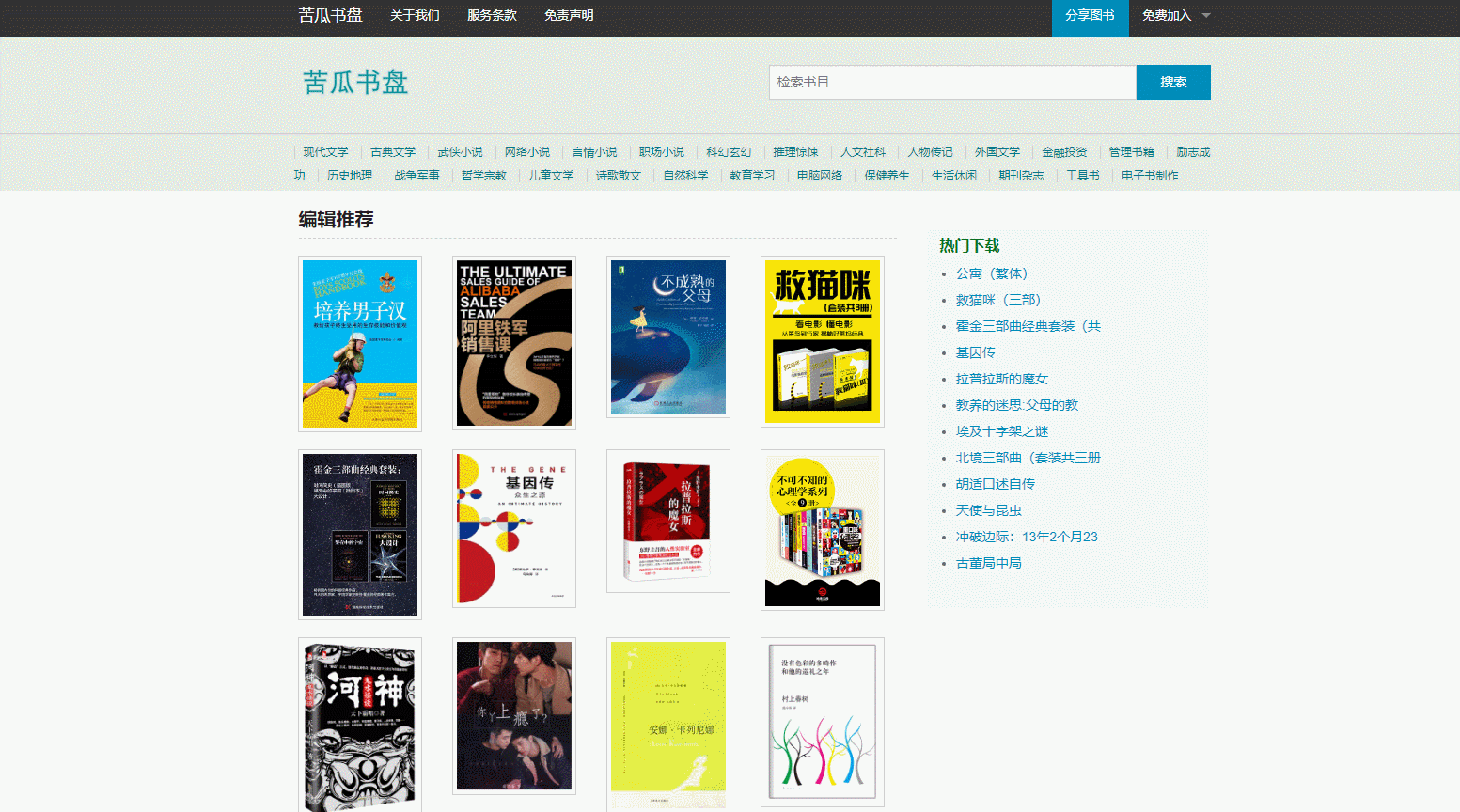Image resolution: width=1460 pixels, height=812 pixels.
Task: Open 关于我们 in the top navigation
Action: [415, 16]
